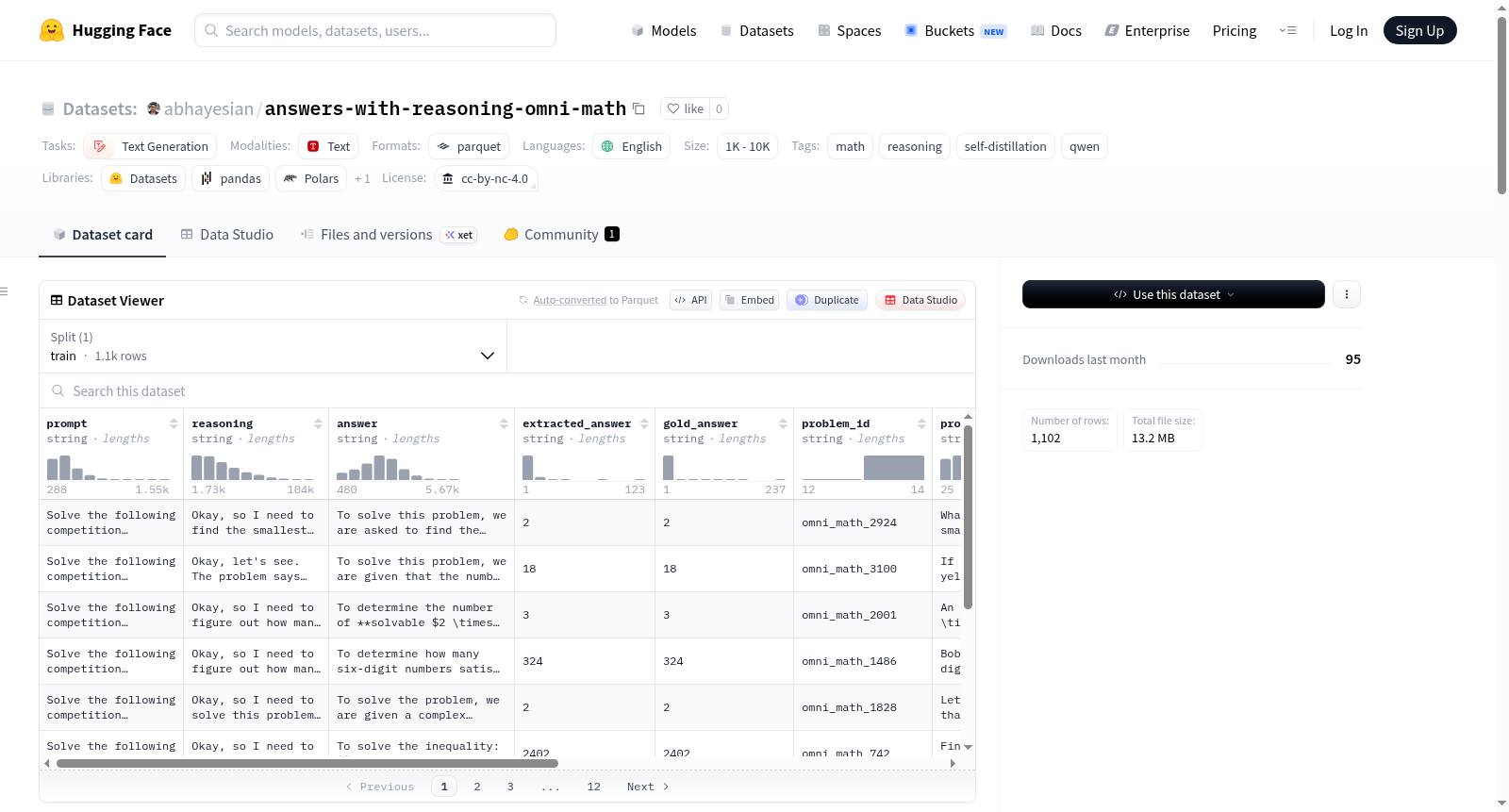Open the cc-by-nc-4.0 license tag
1509x812 pixels.
pyautogui.click(x=486, y=178)
